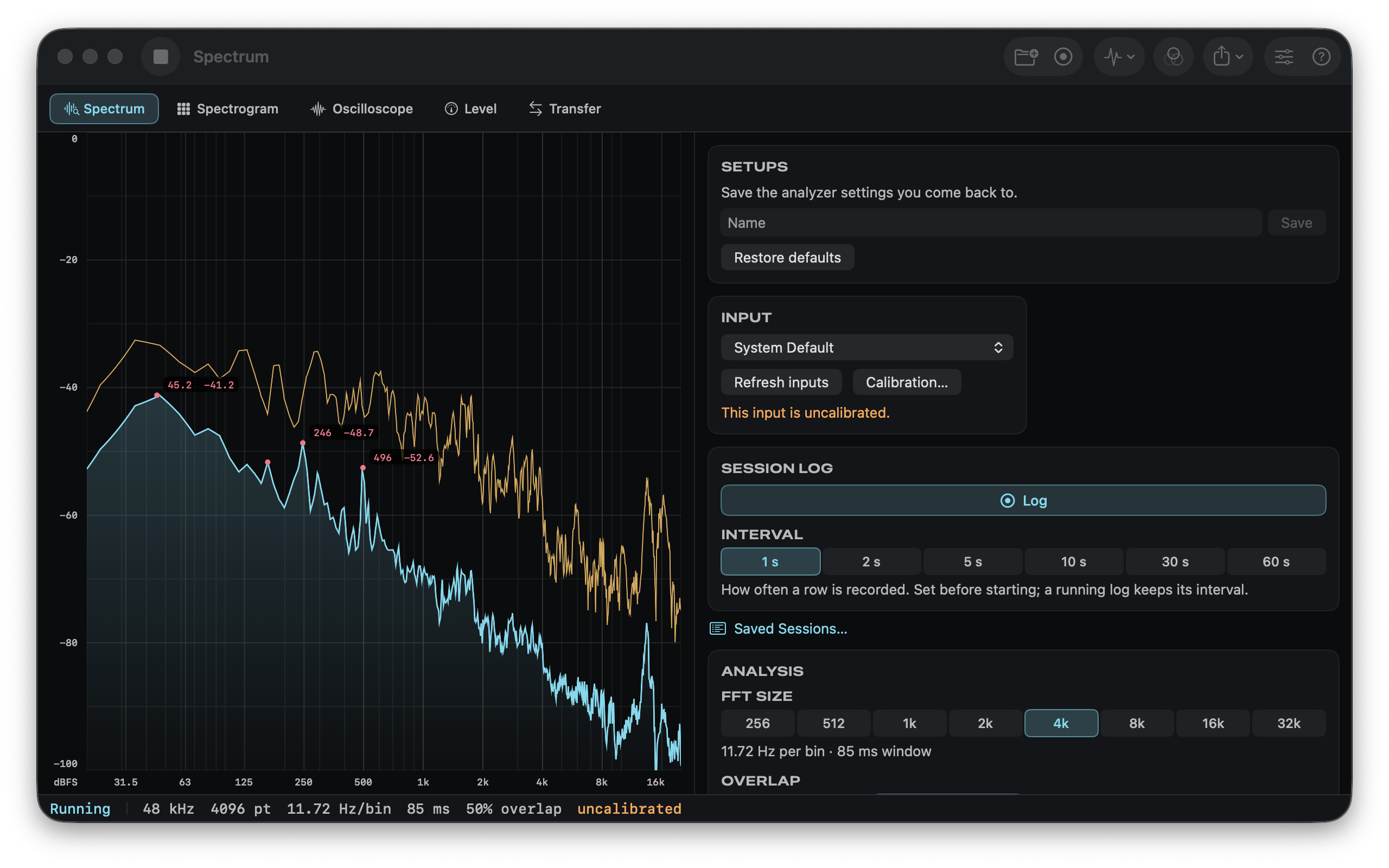This screenshot has height=868, width=1389.
Task: Click "11.72 Hz per bin · 85 ms window" text
Action: [826, 751]
